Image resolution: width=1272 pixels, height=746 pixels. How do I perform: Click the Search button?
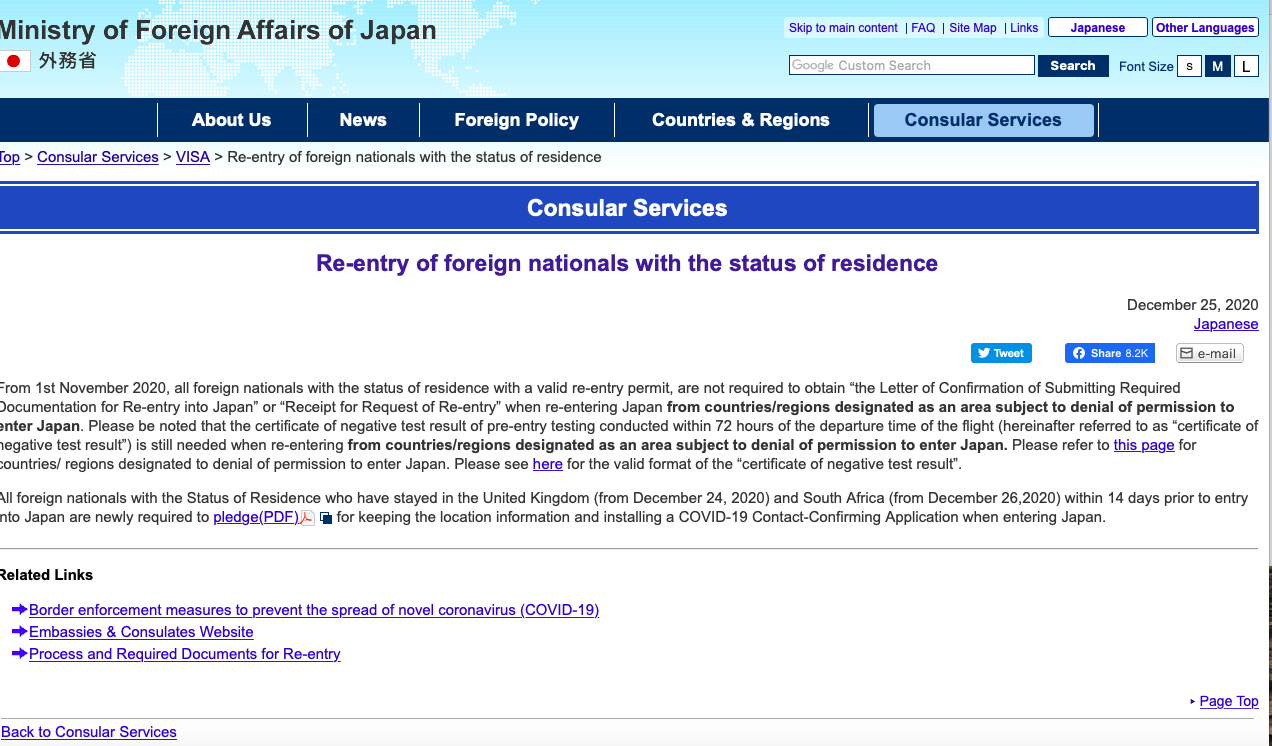[1072, 66]
